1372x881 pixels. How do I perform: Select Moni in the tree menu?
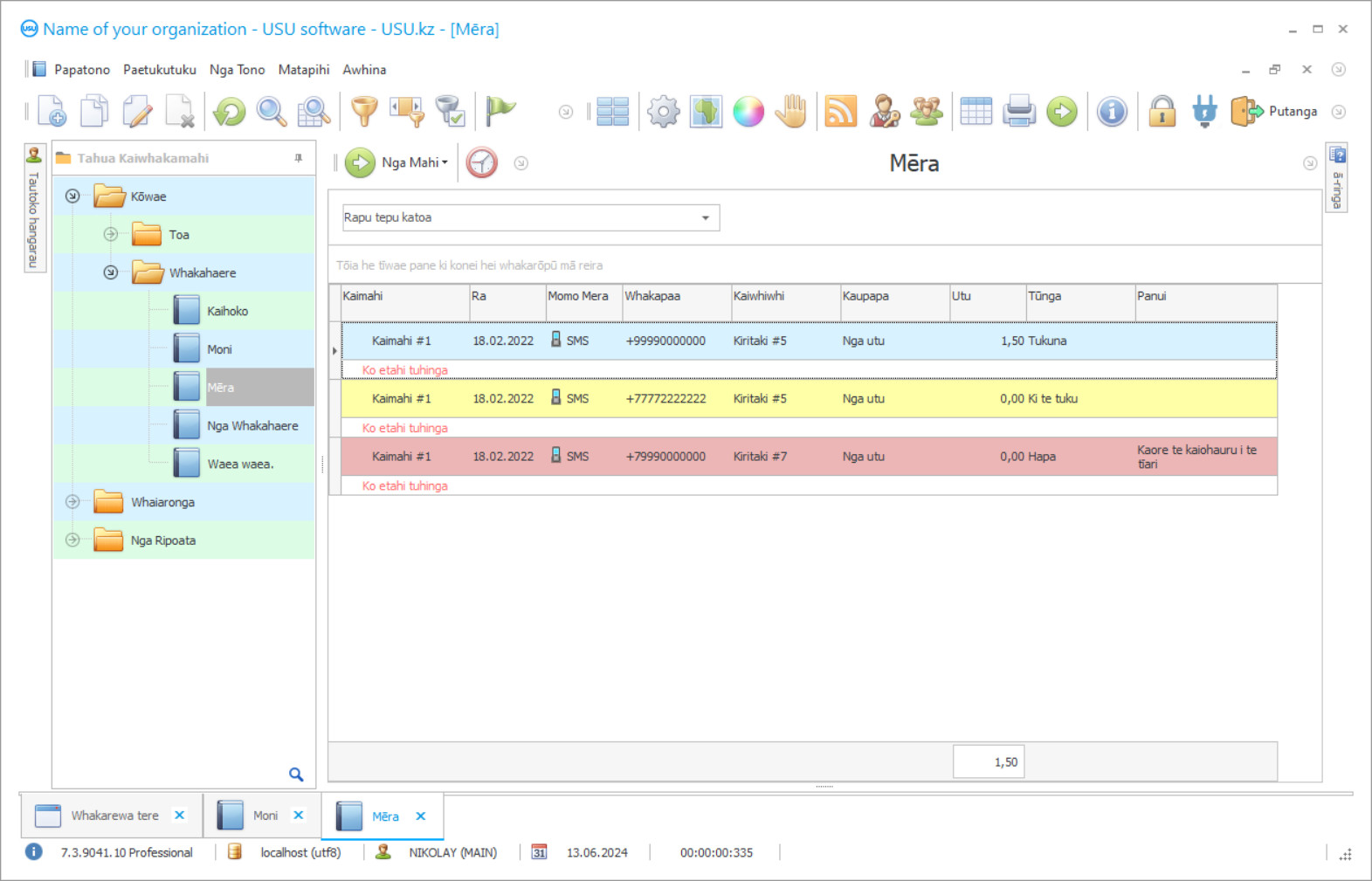pos(219,349)
